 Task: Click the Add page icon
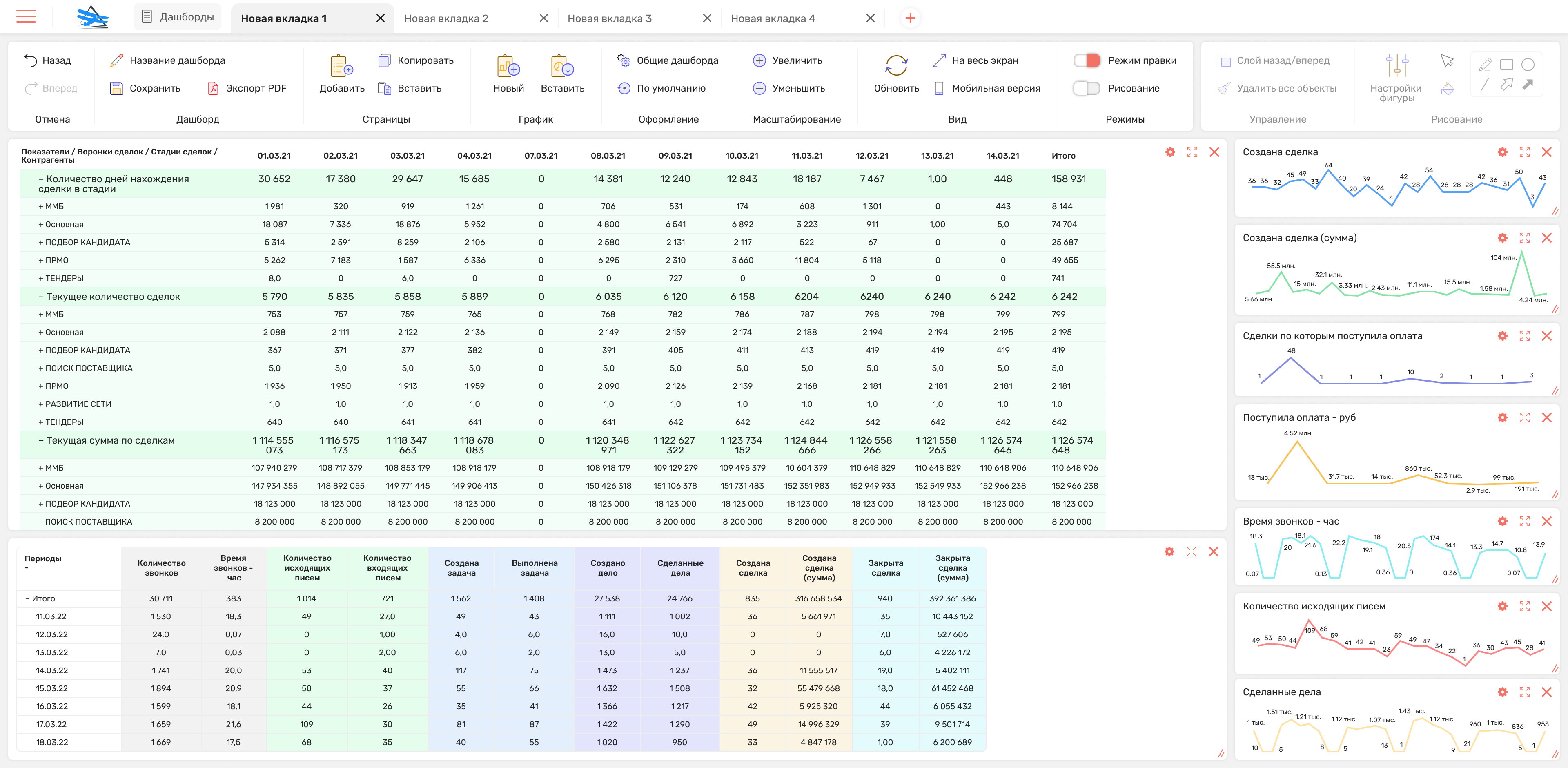[x=341, y=66]
